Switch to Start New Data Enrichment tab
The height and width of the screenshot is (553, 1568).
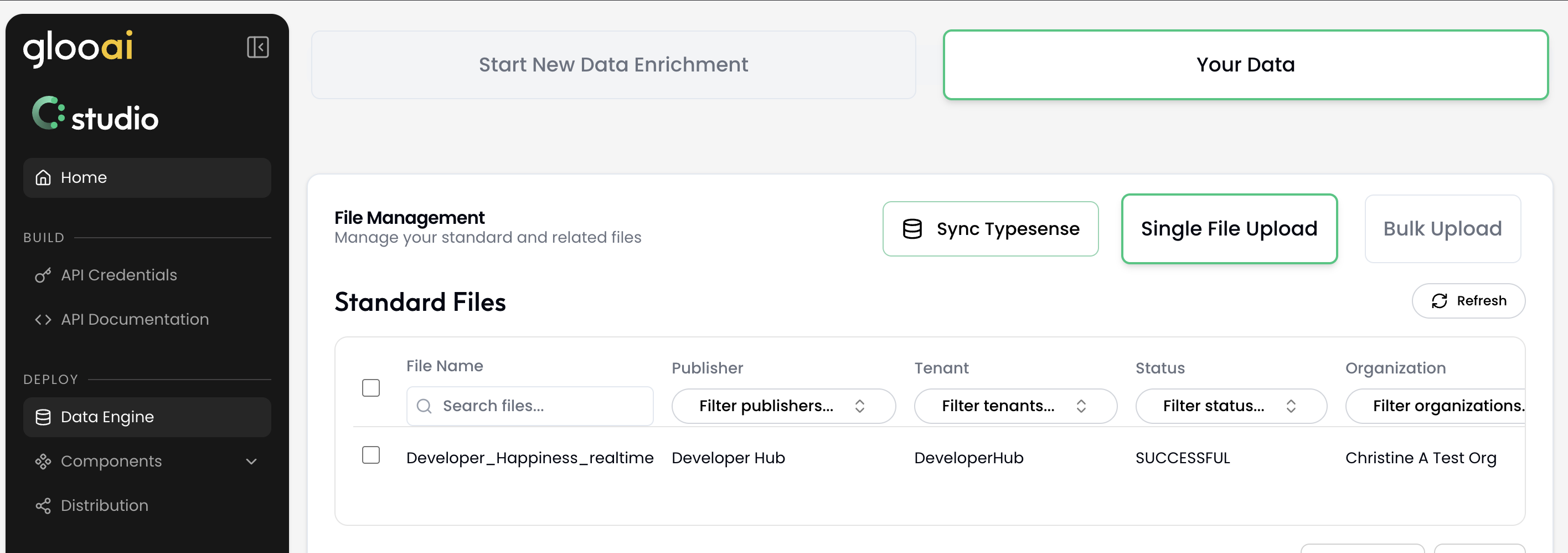pos(613,65)
